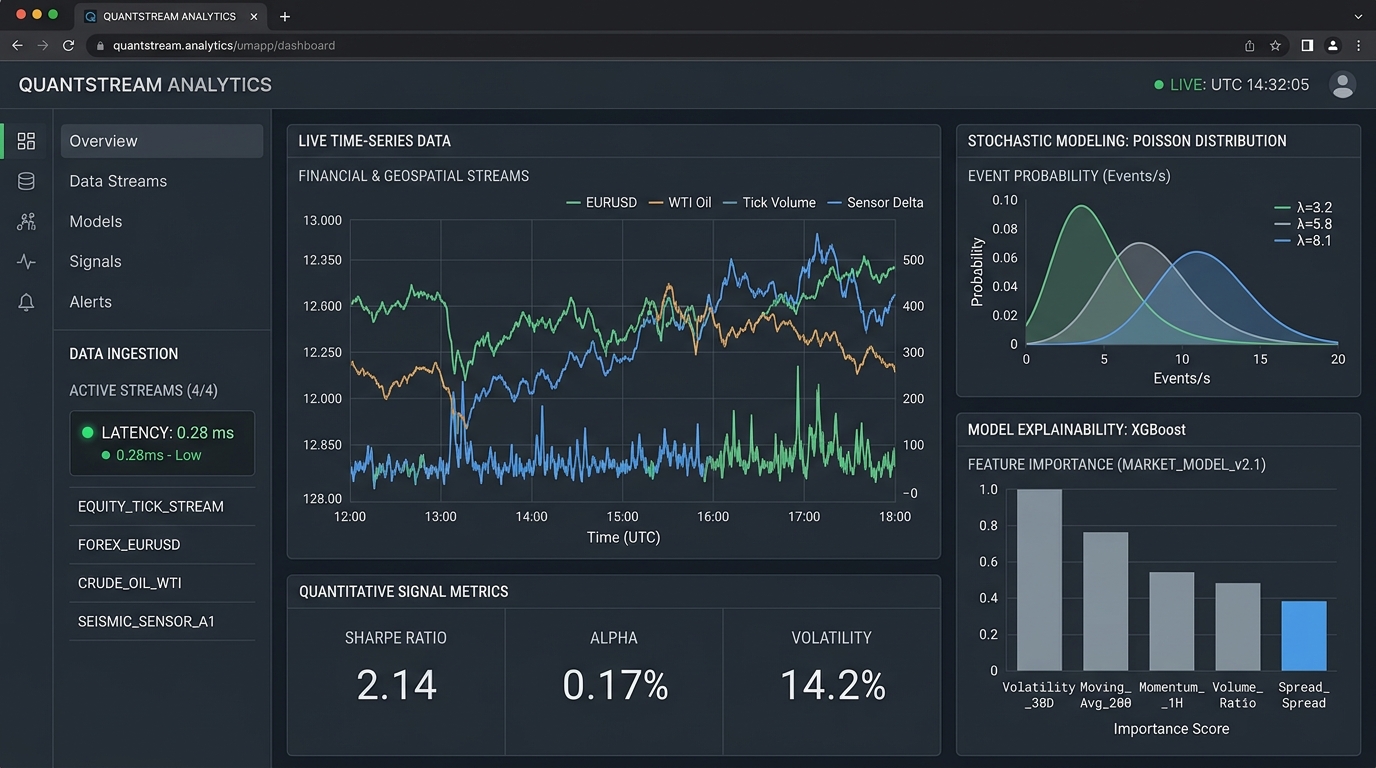Viewport: 1376px width, 768px height.
Task: Click the QUANTSTREAM ANALYTICS logo title
Action: point(145,85)
